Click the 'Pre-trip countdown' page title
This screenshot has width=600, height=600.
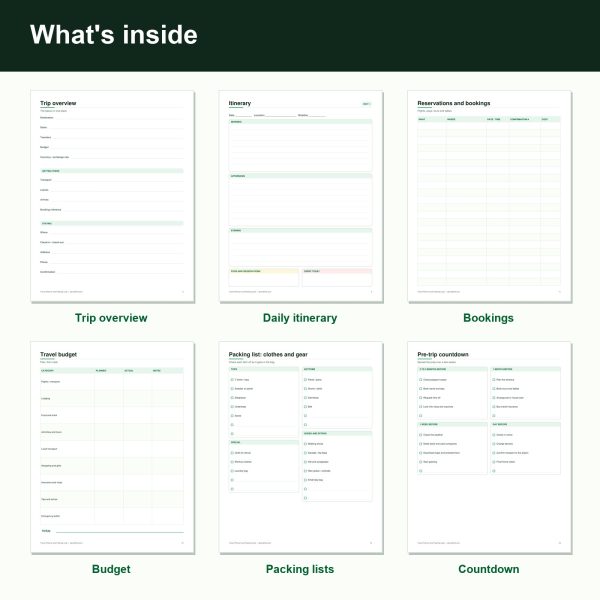tap(443, 354)
